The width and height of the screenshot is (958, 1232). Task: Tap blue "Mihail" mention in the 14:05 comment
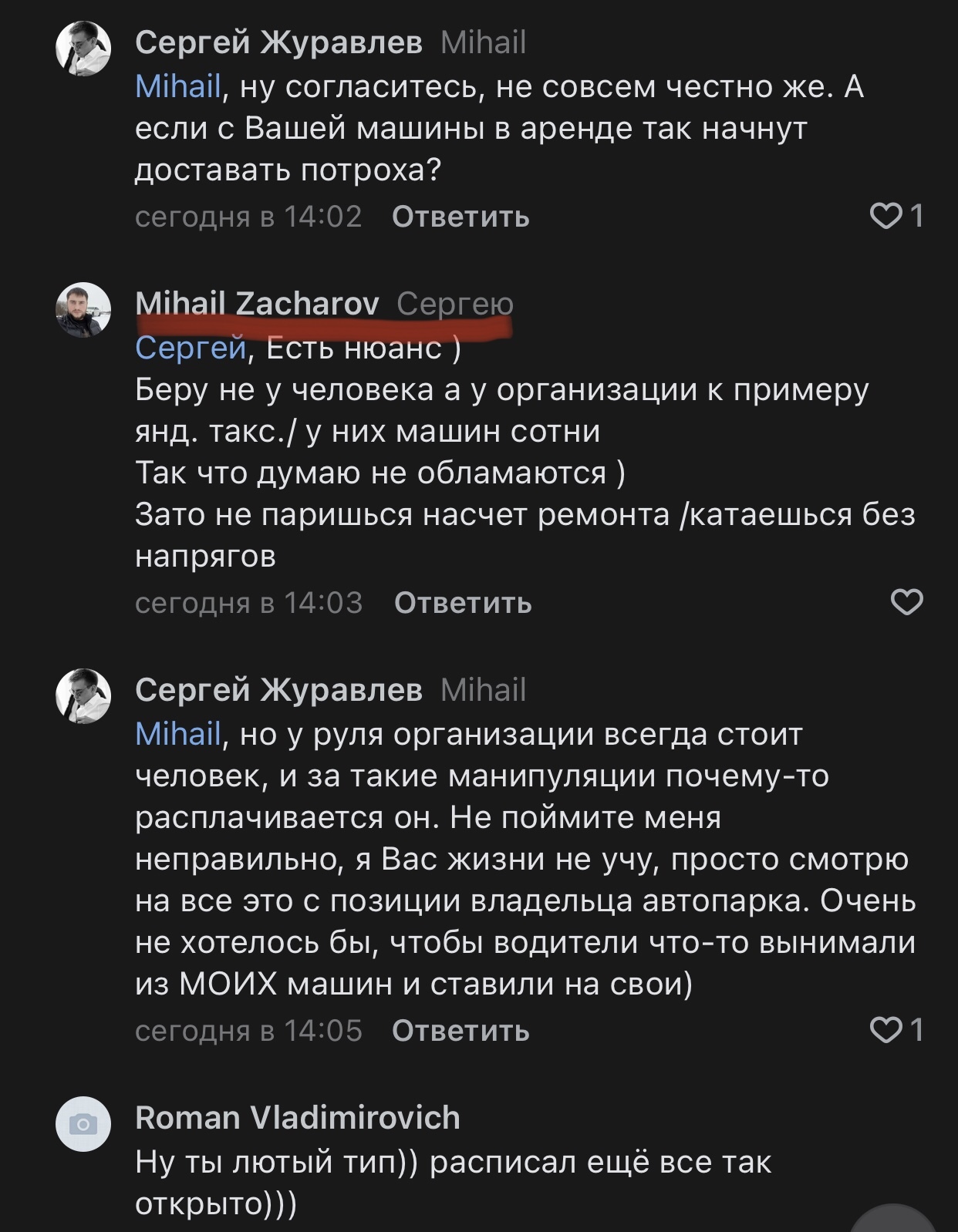(178, 734)
